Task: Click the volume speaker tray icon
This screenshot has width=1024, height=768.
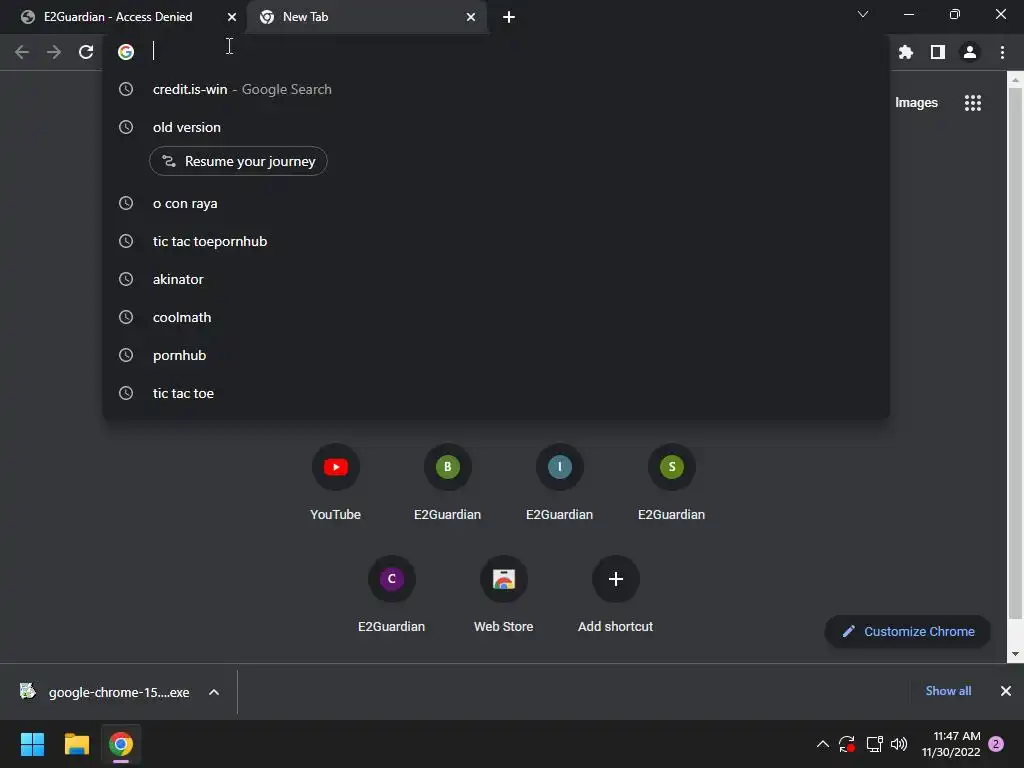Action: tap(899, 744)
